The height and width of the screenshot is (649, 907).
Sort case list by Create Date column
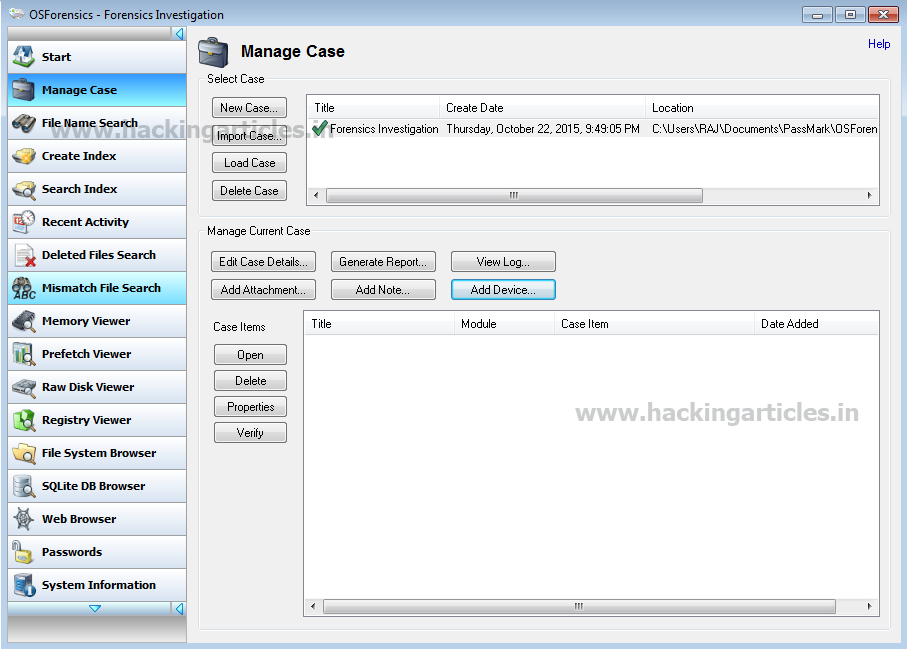point(543,108)
